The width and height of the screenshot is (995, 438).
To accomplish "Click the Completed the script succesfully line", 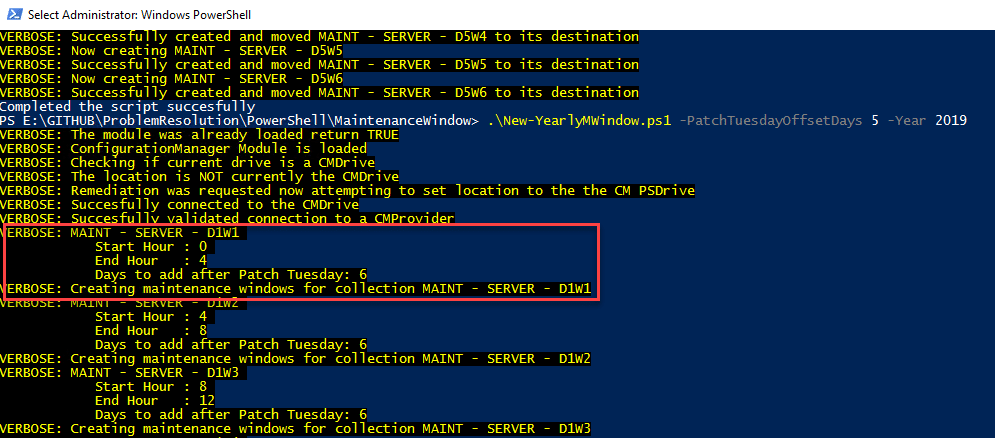I will coord(128,107).
